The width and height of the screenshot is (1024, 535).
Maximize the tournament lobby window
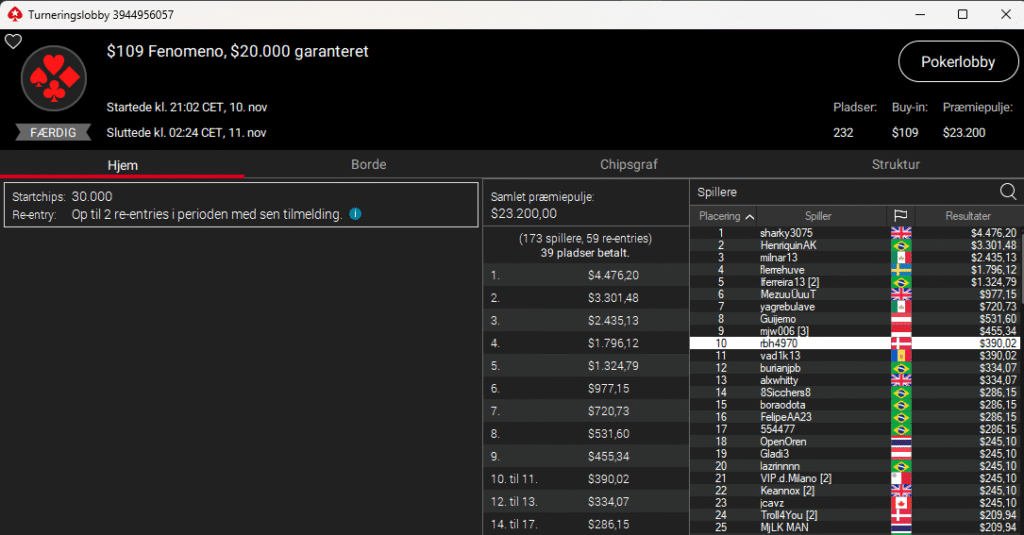(x=962, y=14)
